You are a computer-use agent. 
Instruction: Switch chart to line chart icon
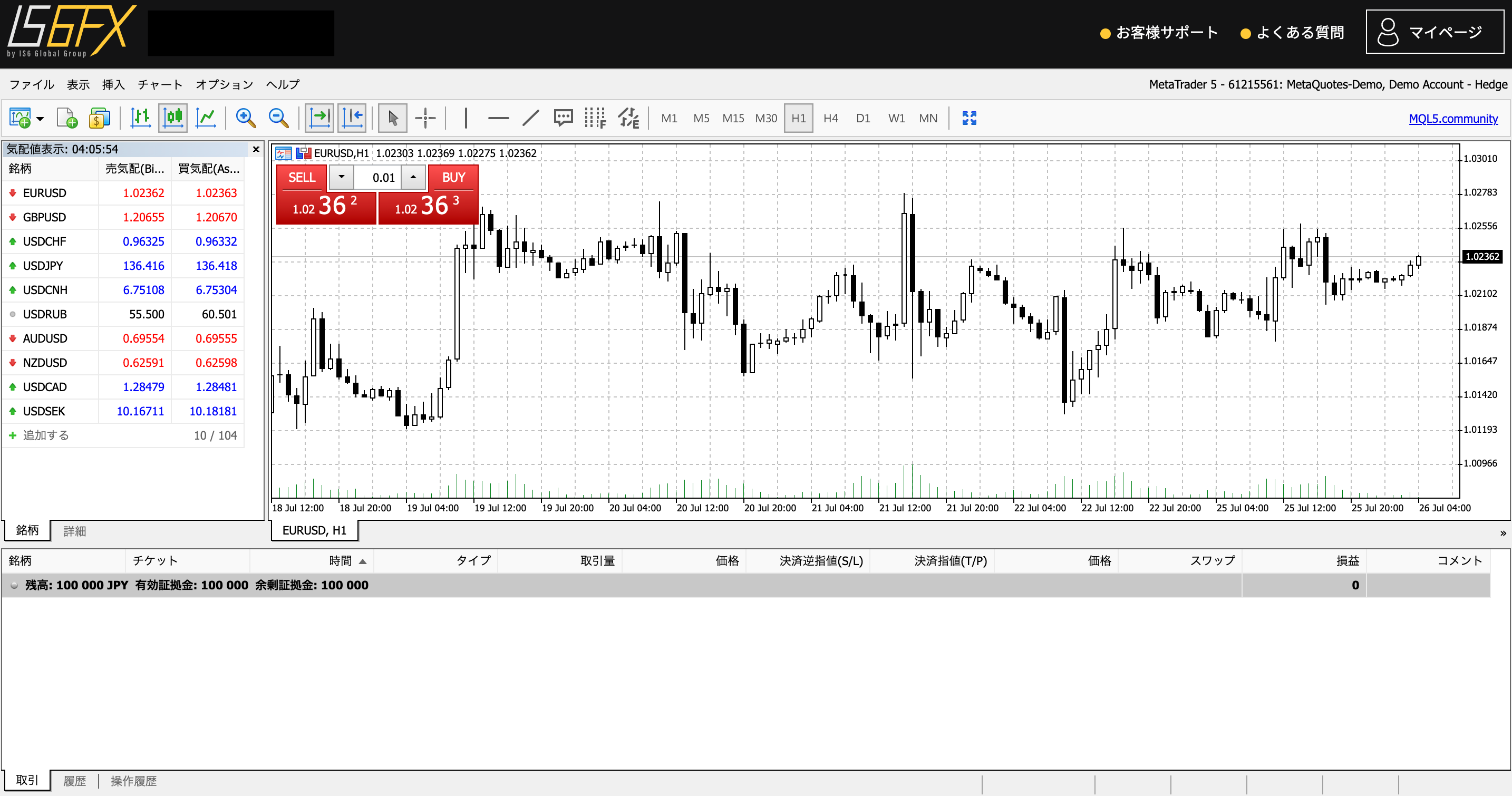coord(206,118)
